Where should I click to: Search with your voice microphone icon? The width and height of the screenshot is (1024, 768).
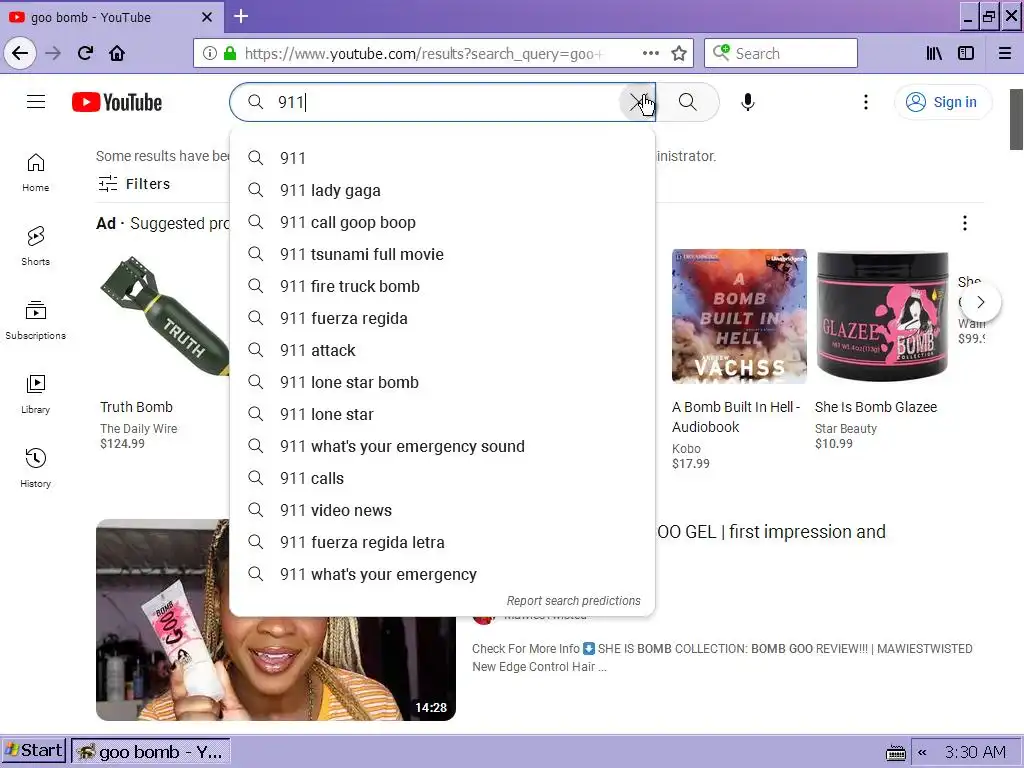pos(748,102)
